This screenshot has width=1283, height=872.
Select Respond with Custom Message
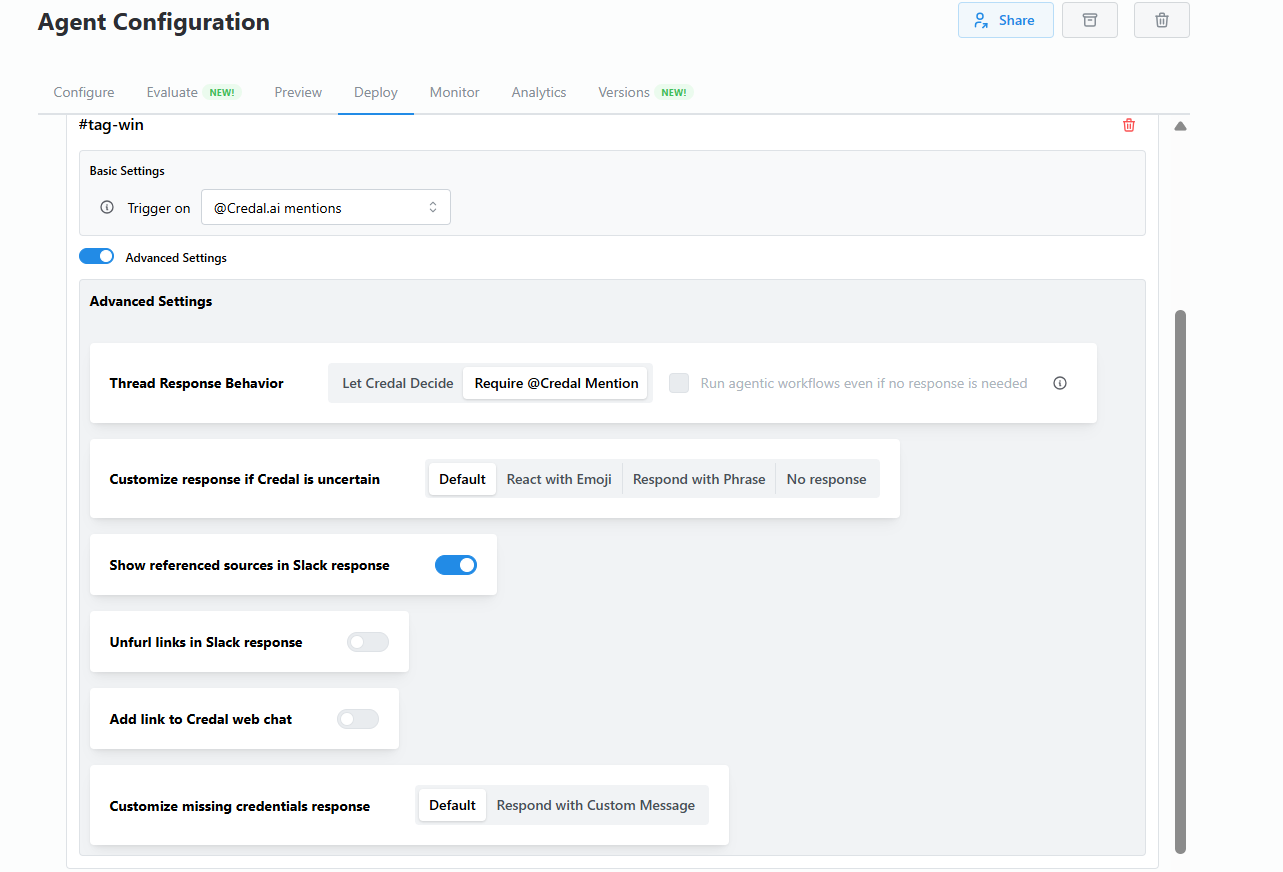tap(595, 805)
